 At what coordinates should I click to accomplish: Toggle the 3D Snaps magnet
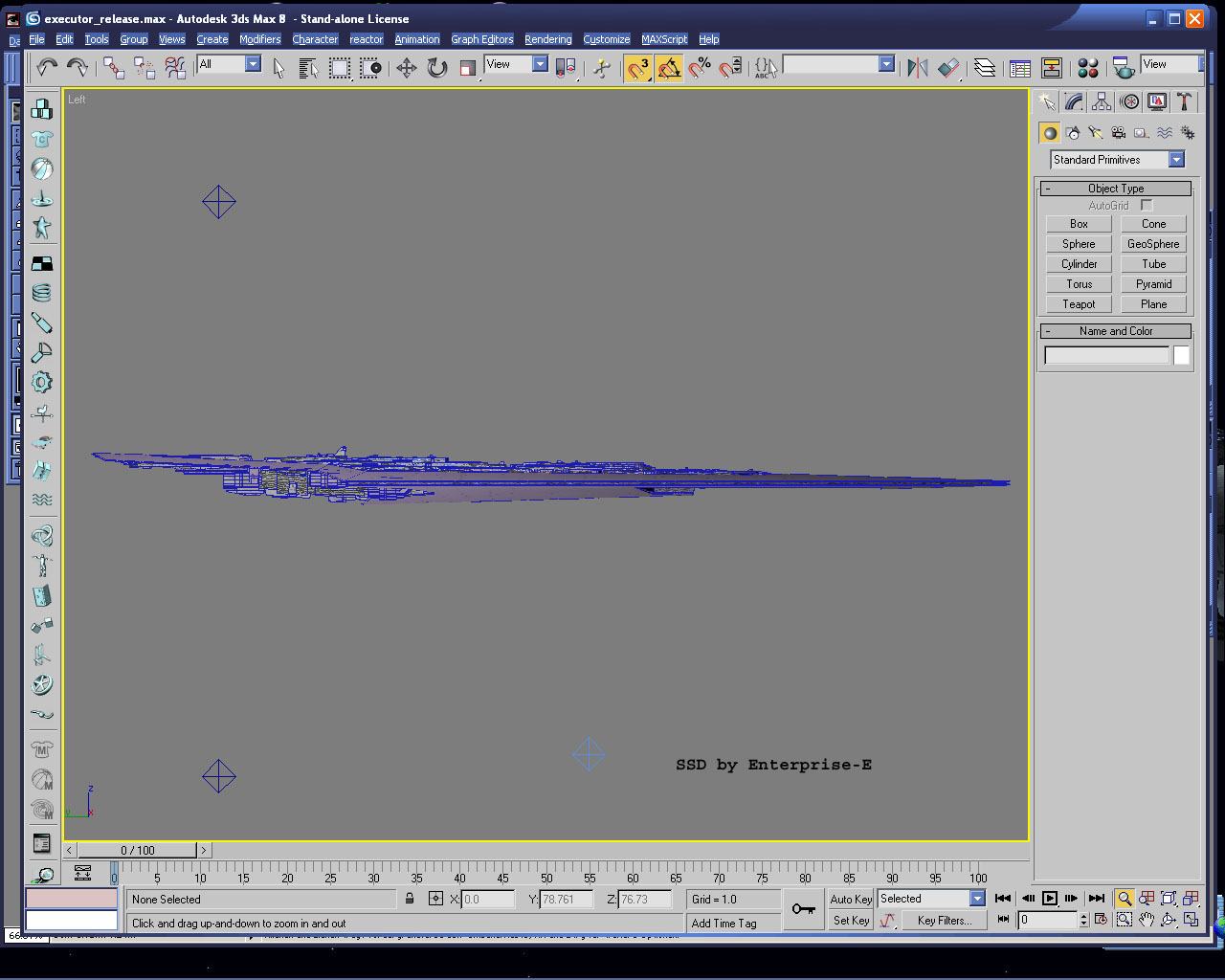tap(638, 67)
